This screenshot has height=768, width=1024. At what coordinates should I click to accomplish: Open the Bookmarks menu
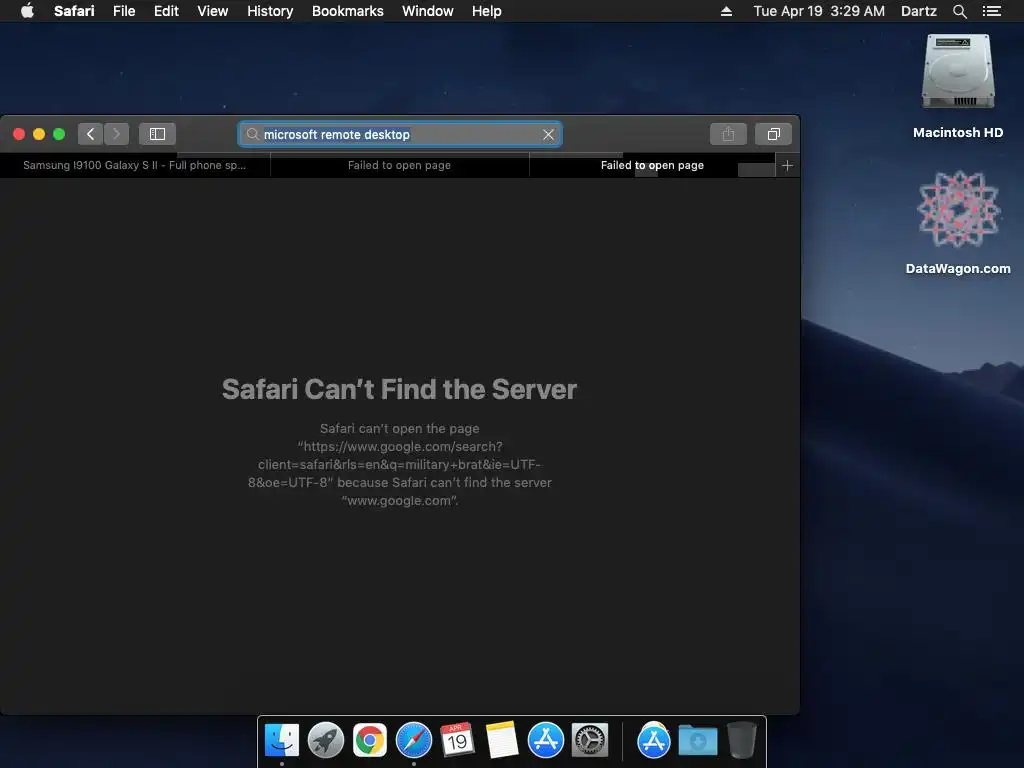[347, 11]
